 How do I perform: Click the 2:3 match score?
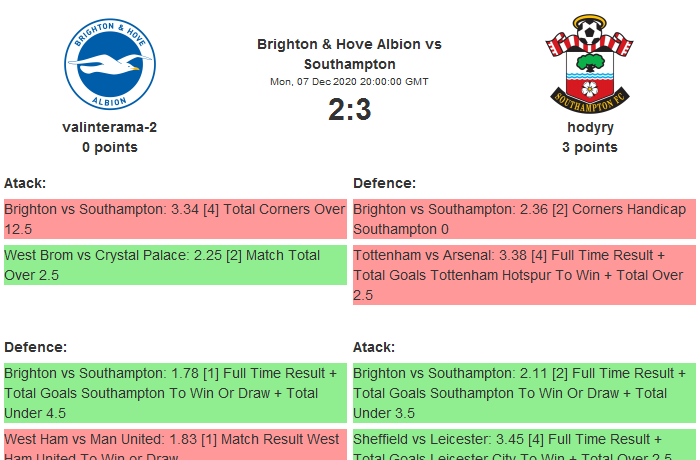pos(349,110)
